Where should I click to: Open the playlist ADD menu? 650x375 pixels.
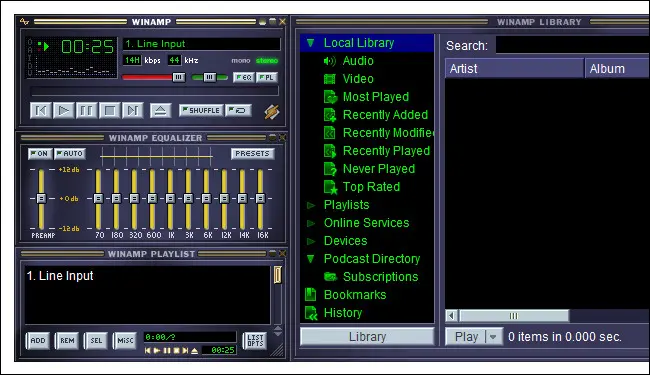(38, 341)
